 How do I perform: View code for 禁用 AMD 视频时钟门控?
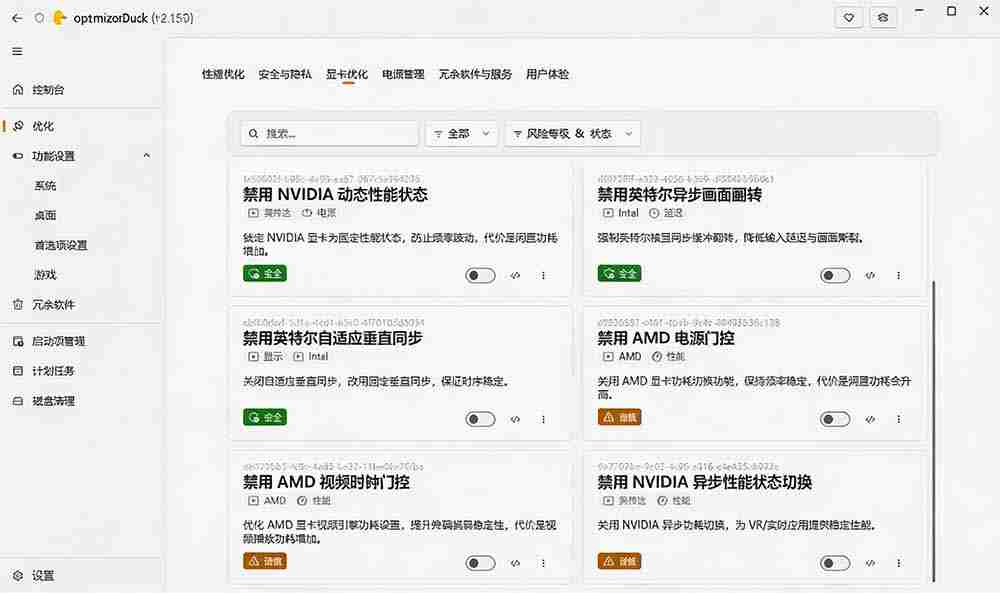[x=515, y=563]
